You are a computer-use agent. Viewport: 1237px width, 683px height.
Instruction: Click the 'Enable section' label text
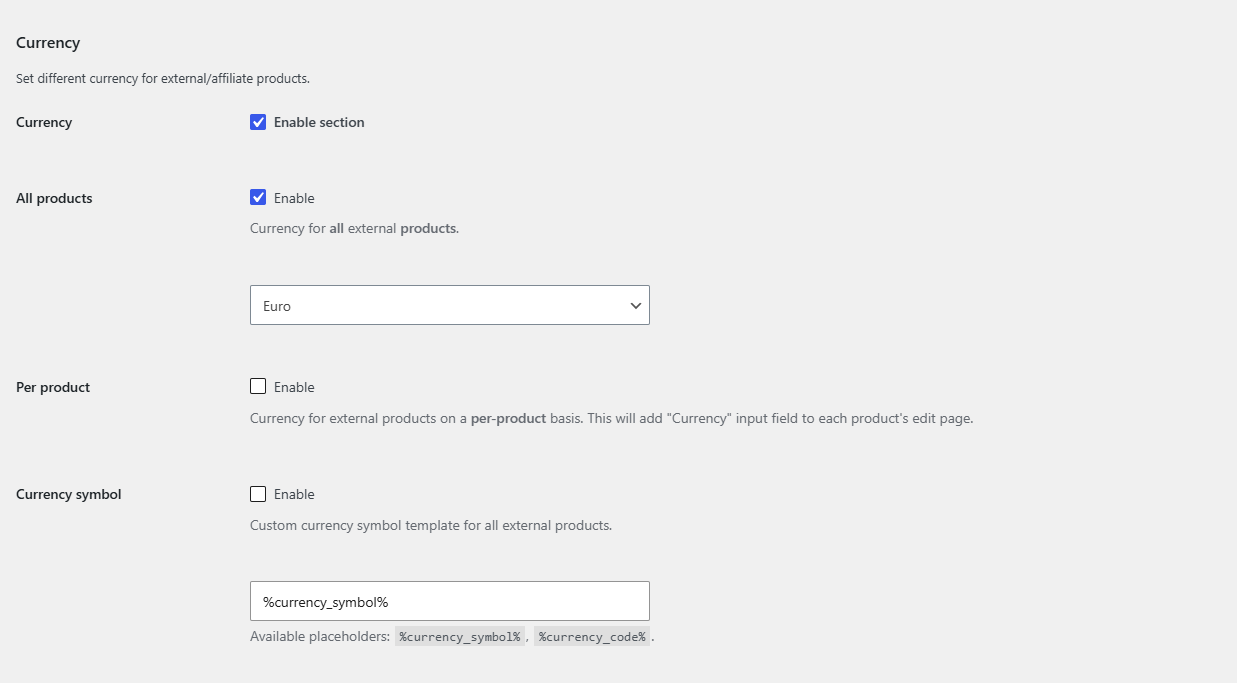pos(319,122)
